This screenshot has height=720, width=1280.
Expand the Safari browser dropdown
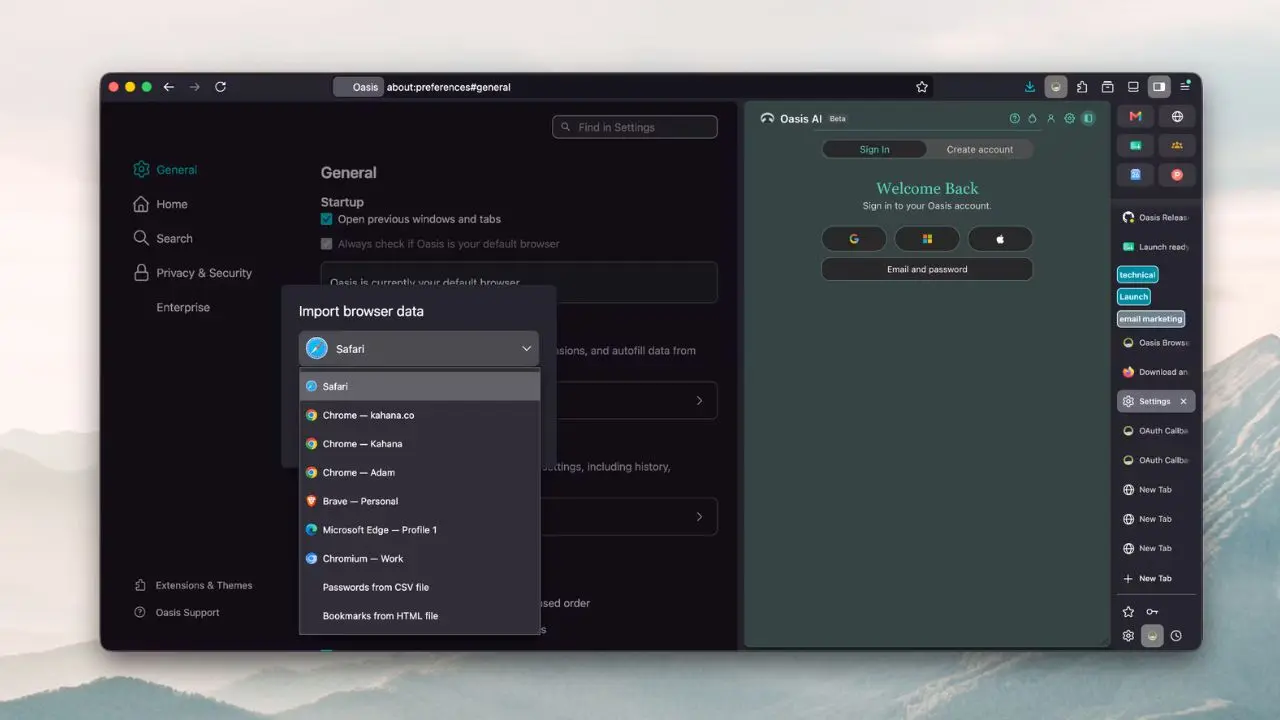(419, 349)
